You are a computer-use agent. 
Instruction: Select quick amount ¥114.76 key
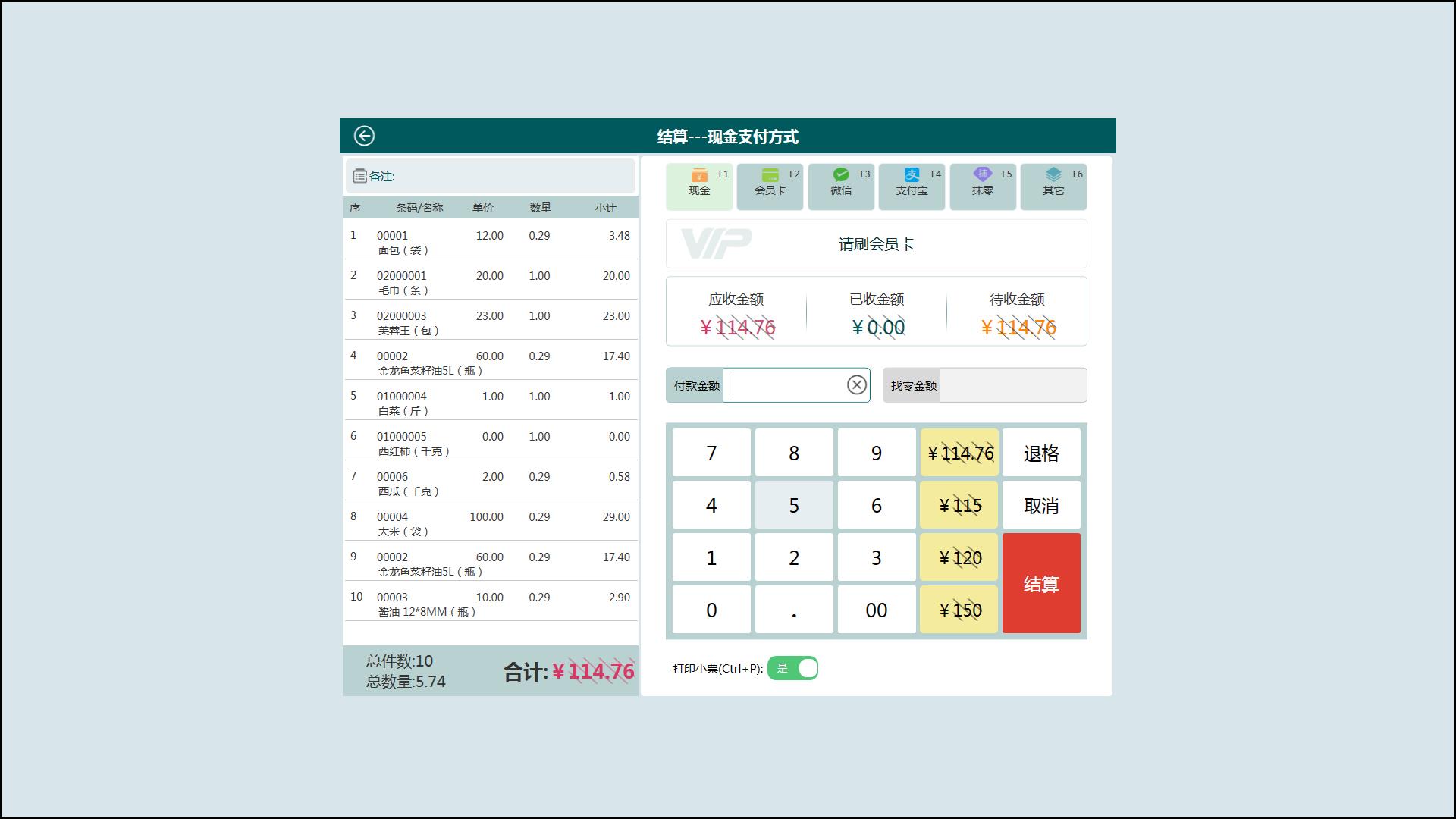click(x=959, y=453)
